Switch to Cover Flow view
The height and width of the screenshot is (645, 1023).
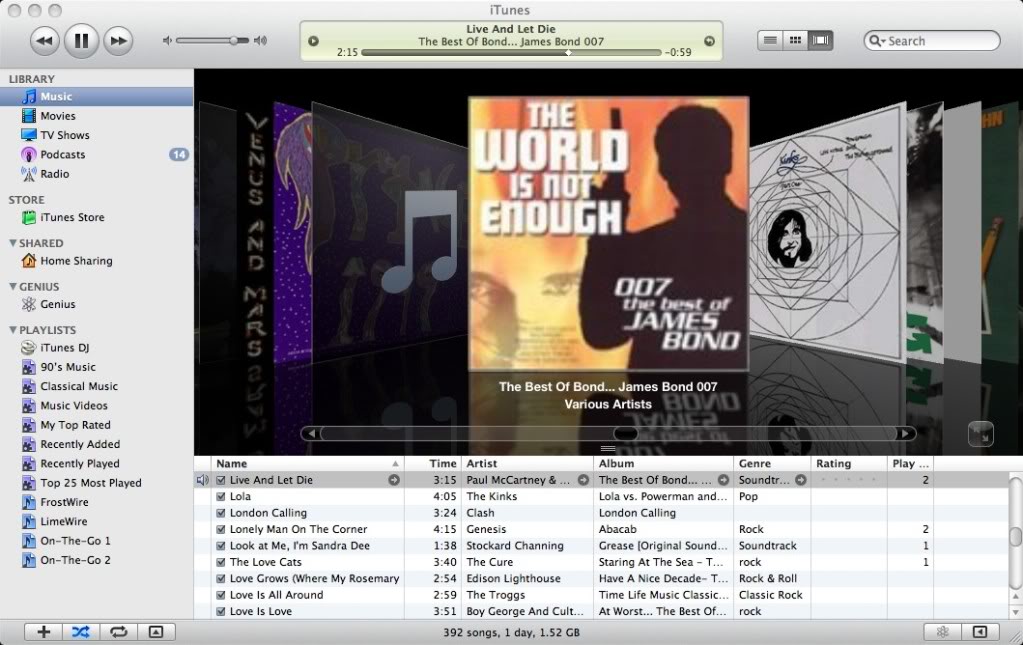[x=820, y=40]
